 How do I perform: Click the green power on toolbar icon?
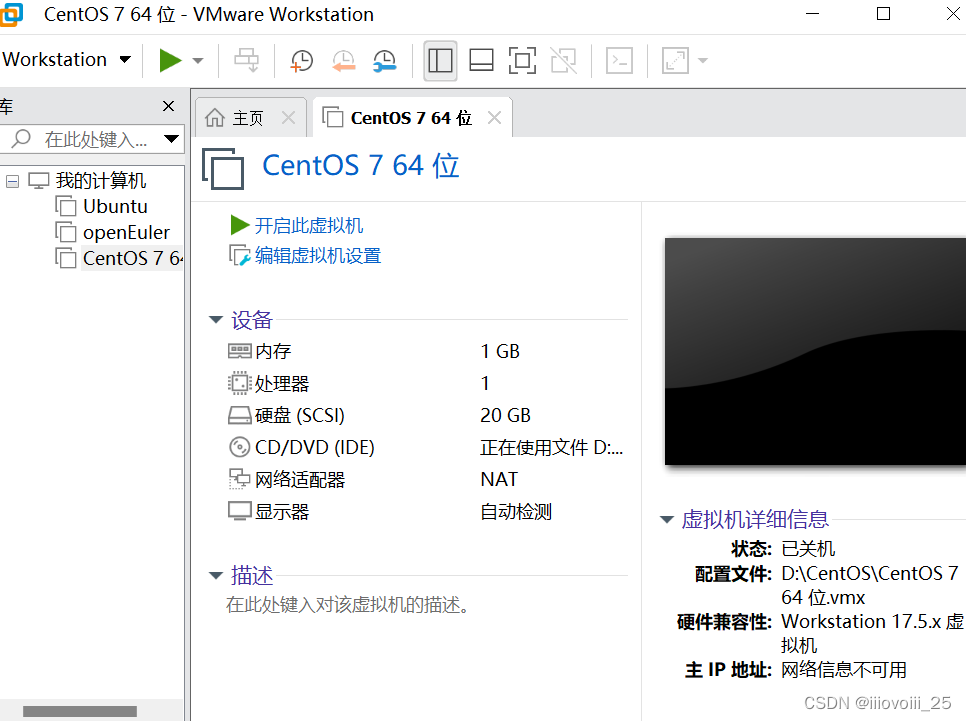pyautogui.click(x=169, y=60)
